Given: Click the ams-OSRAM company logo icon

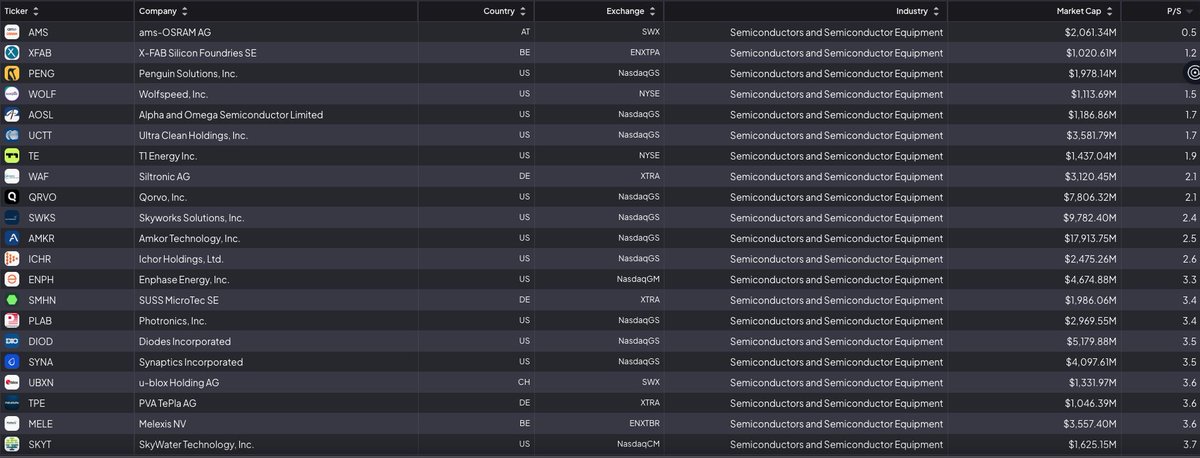Looking at the screenshot, I should tap(12, 32).
